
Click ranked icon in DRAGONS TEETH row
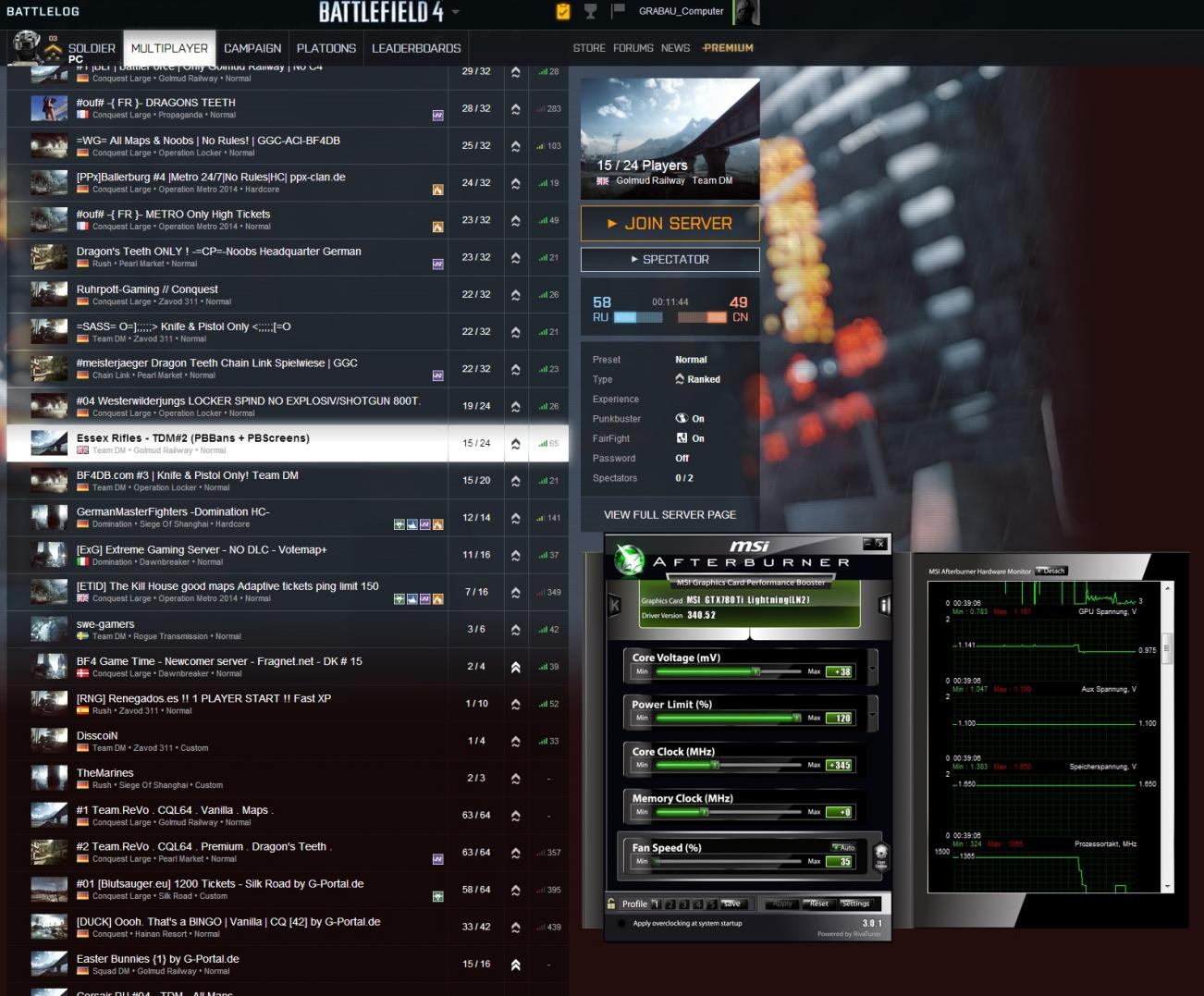(x=516, y=109)
